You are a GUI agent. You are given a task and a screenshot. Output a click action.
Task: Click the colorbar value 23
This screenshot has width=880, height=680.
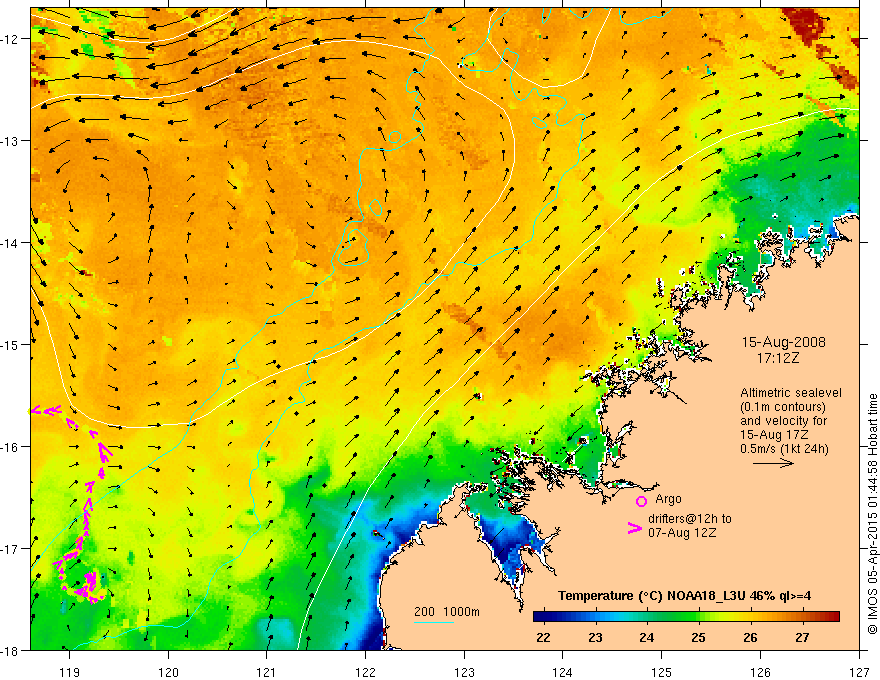tap(595, 637)
